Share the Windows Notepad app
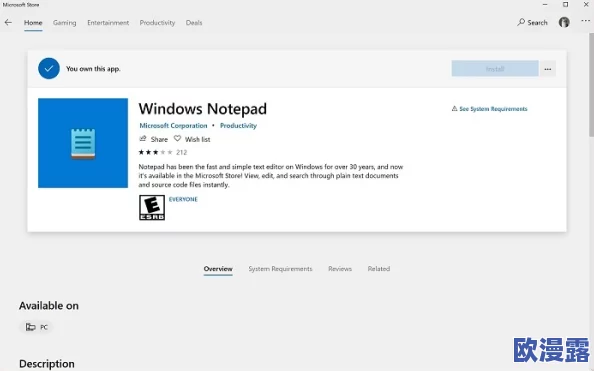 point(153,139)
